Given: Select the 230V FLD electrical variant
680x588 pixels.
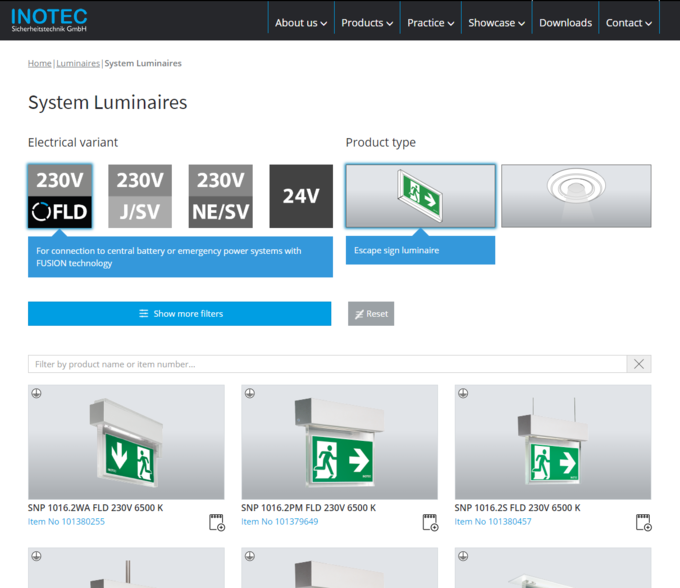Looking at the screenshot, I should (60, 196).
